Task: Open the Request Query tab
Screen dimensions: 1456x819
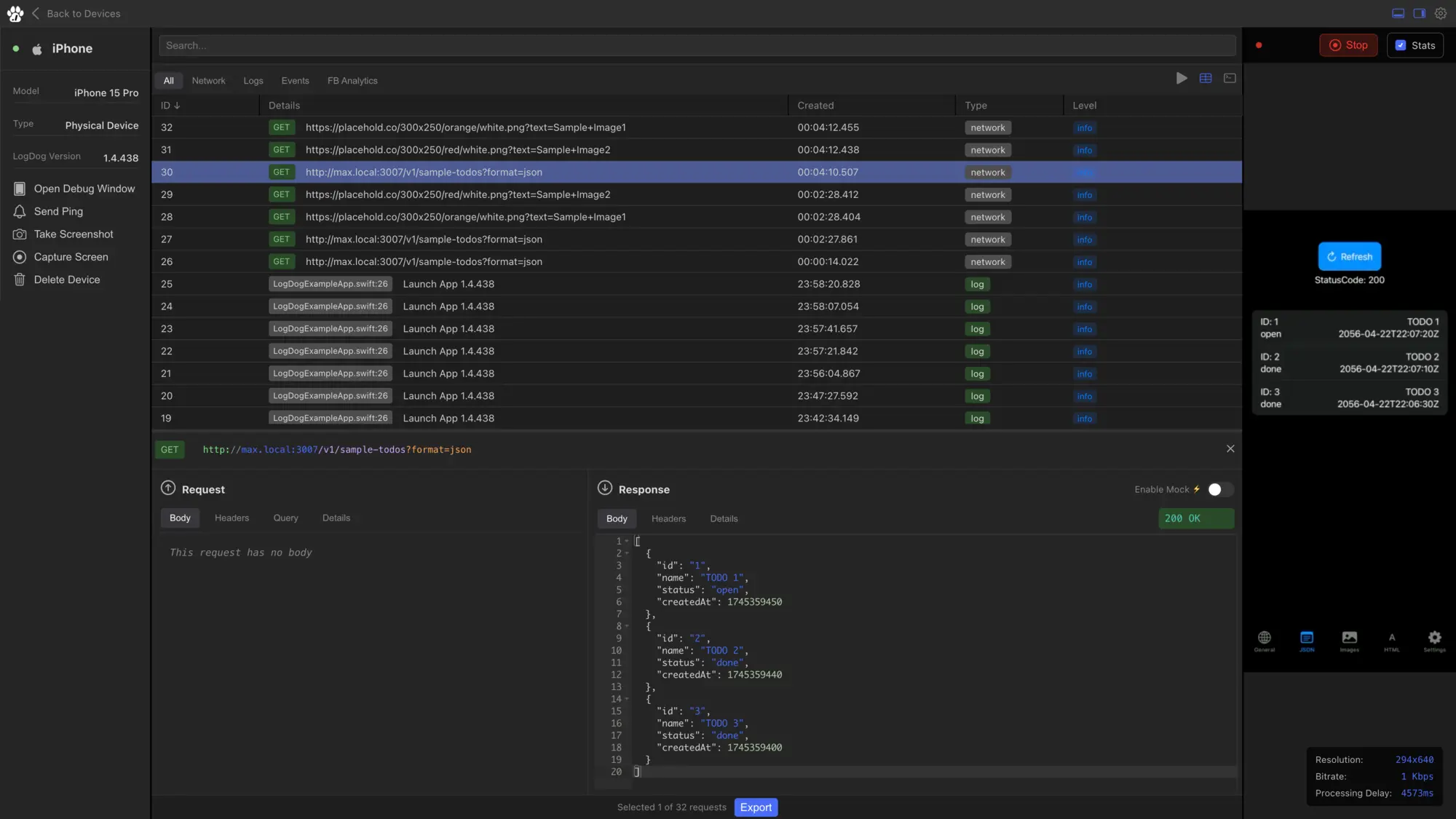Action: [x=285, y=518]
